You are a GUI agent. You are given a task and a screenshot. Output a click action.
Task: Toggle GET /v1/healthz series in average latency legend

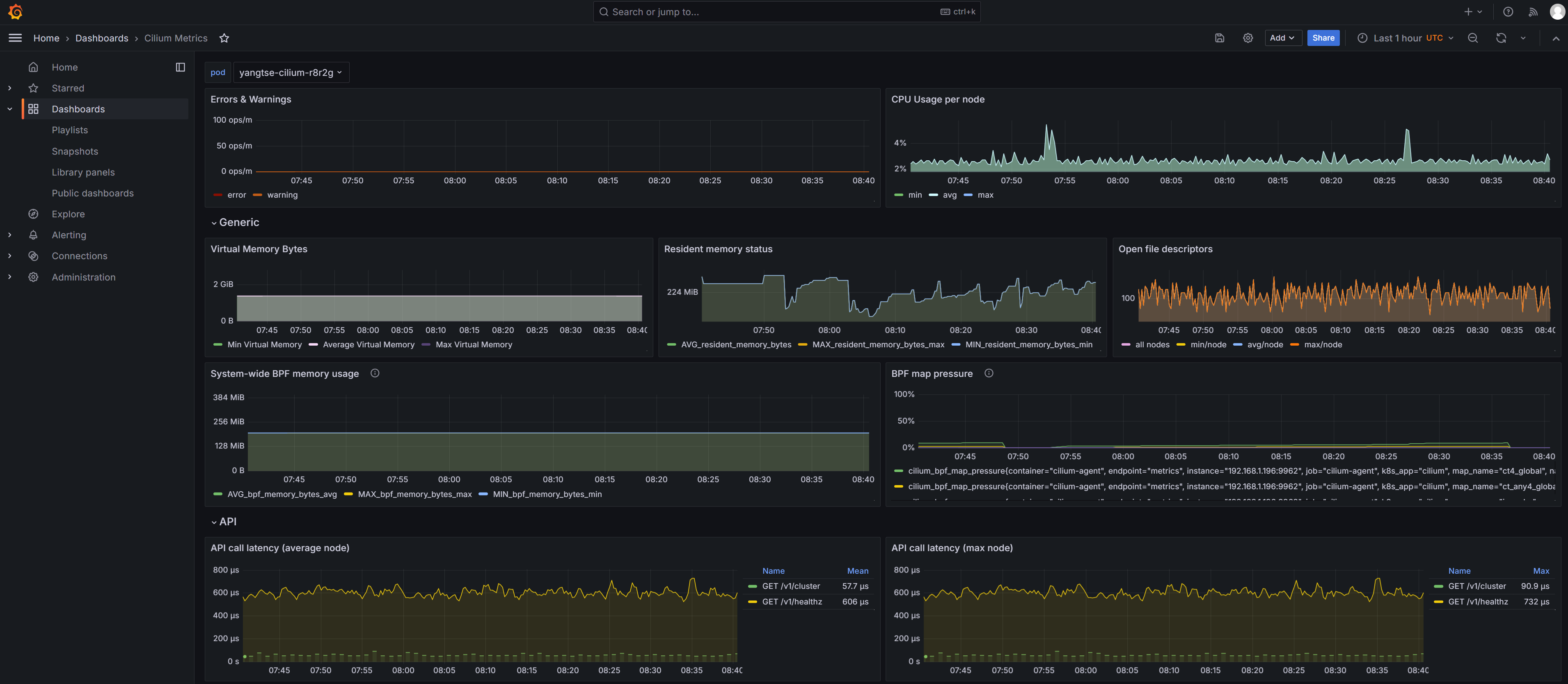pos(791,601)
